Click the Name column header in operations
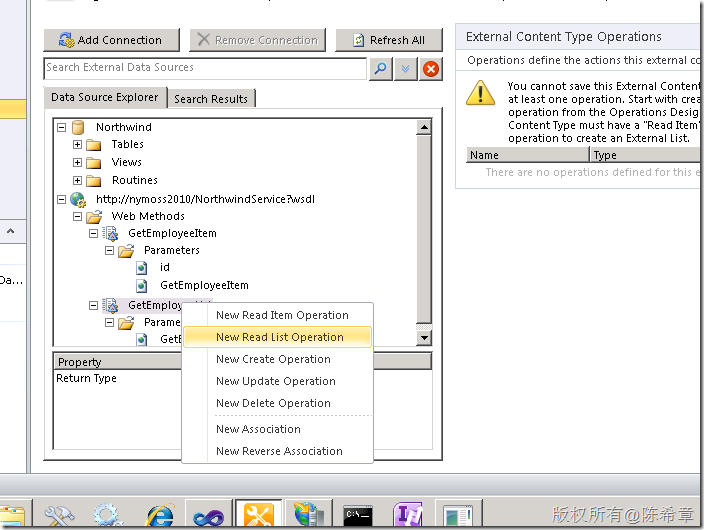Image resolution: width=704 pixels, height=530 pixels. pos(528,155)
